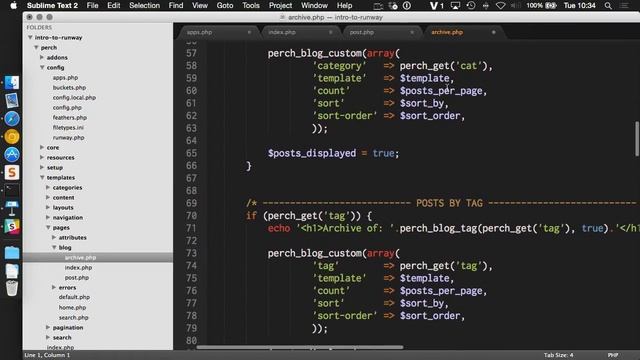The width and height of the screenshot is (640, 360).
Task: Expand the pagination folder
Action: coord(48,327)
